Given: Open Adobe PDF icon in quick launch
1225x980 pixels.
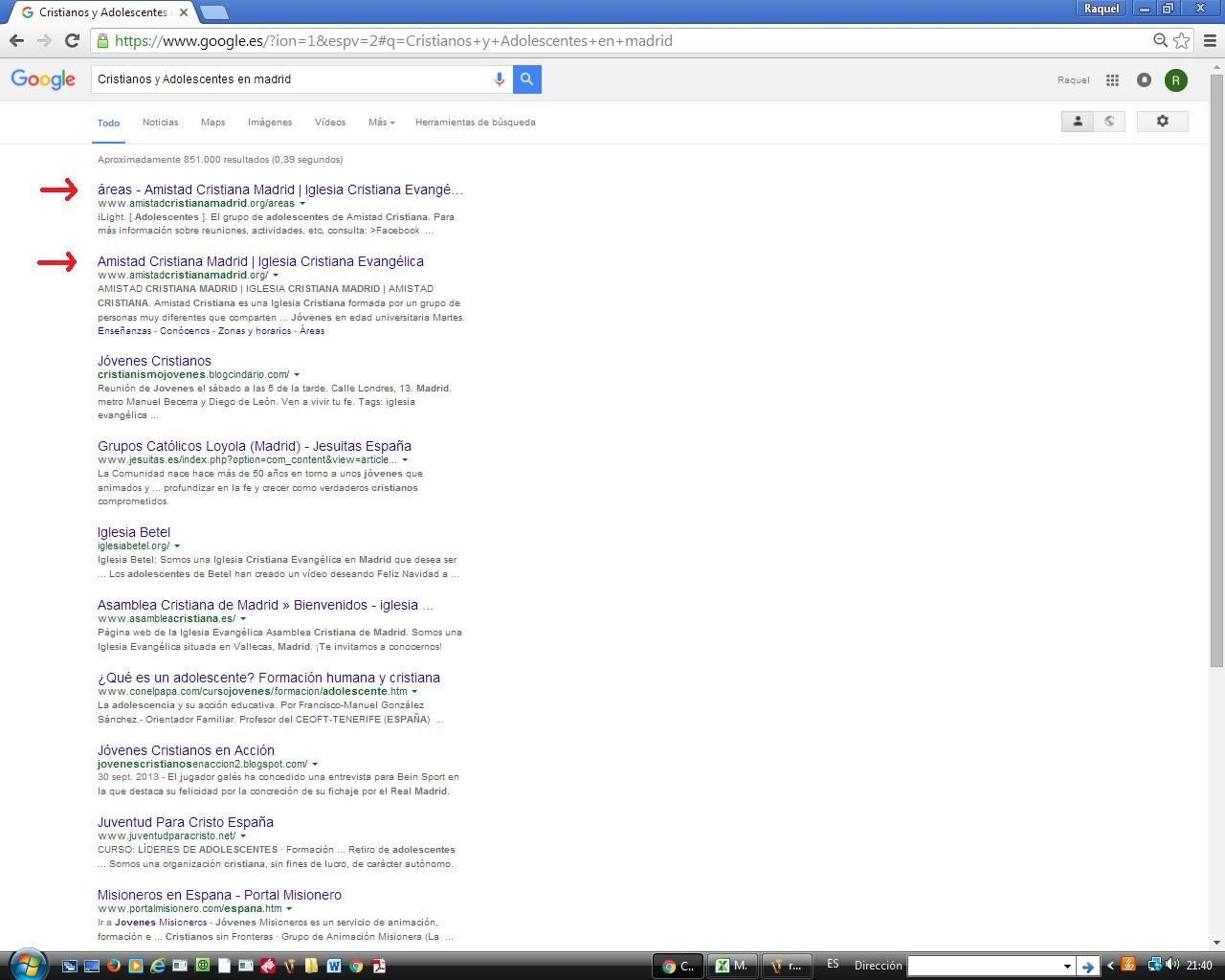Looking at the screenshot, I should click(379, 966).
